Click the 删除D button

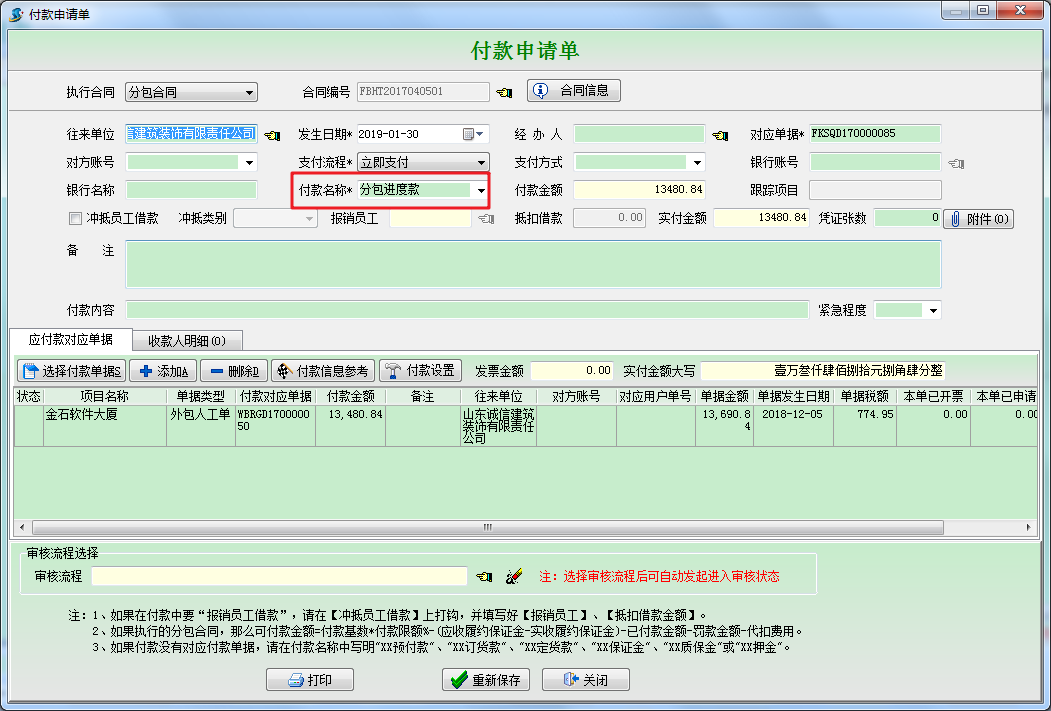(x=234, y=371)
